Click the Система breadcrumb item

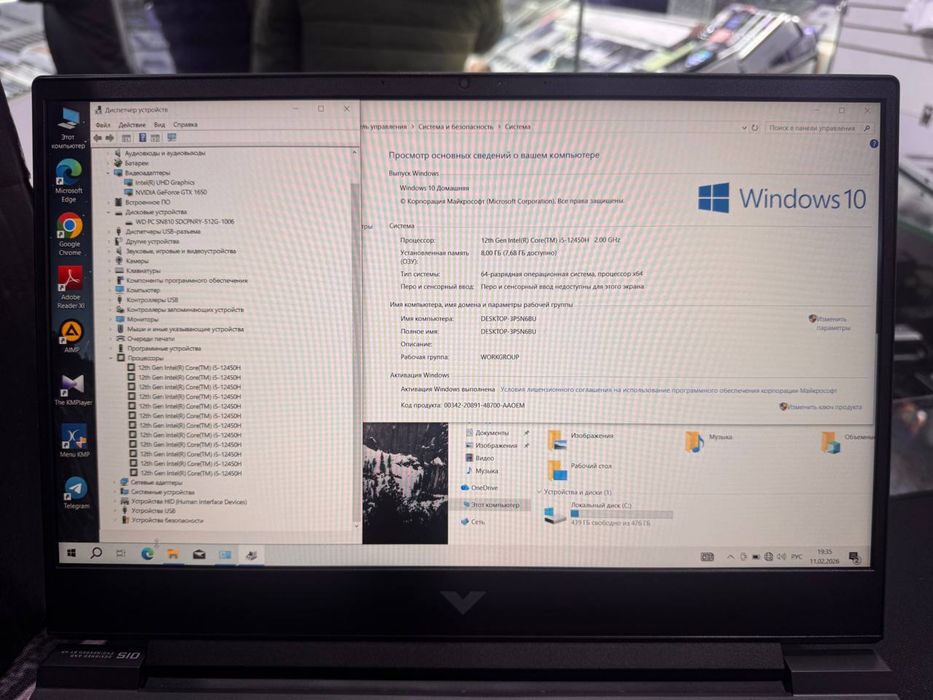pos(518,126)
